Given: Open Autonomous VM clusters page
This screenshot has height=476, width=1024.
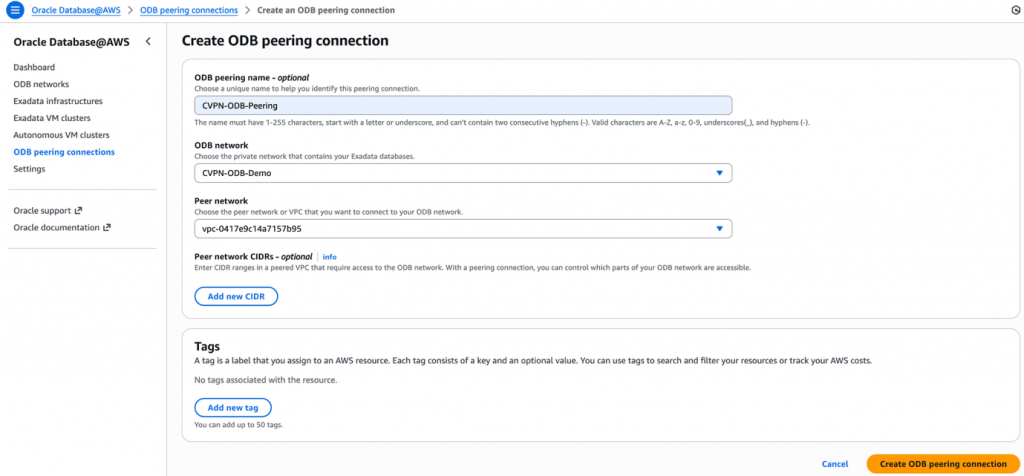Looking at the screenshot, I should (61, 135).
